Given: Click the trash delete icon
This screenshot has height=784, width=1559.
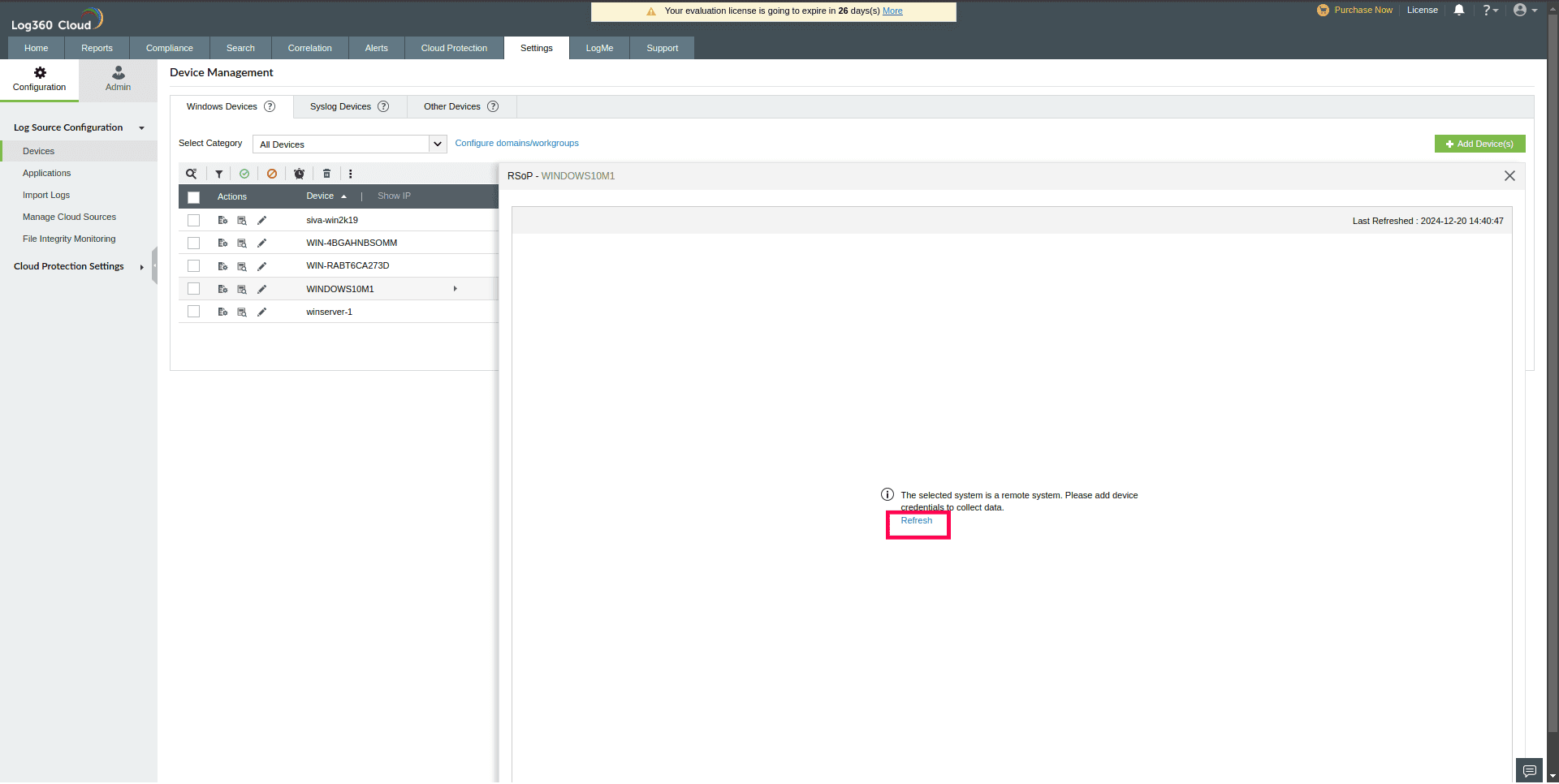Looking at the screenshot, I should 327,174.
